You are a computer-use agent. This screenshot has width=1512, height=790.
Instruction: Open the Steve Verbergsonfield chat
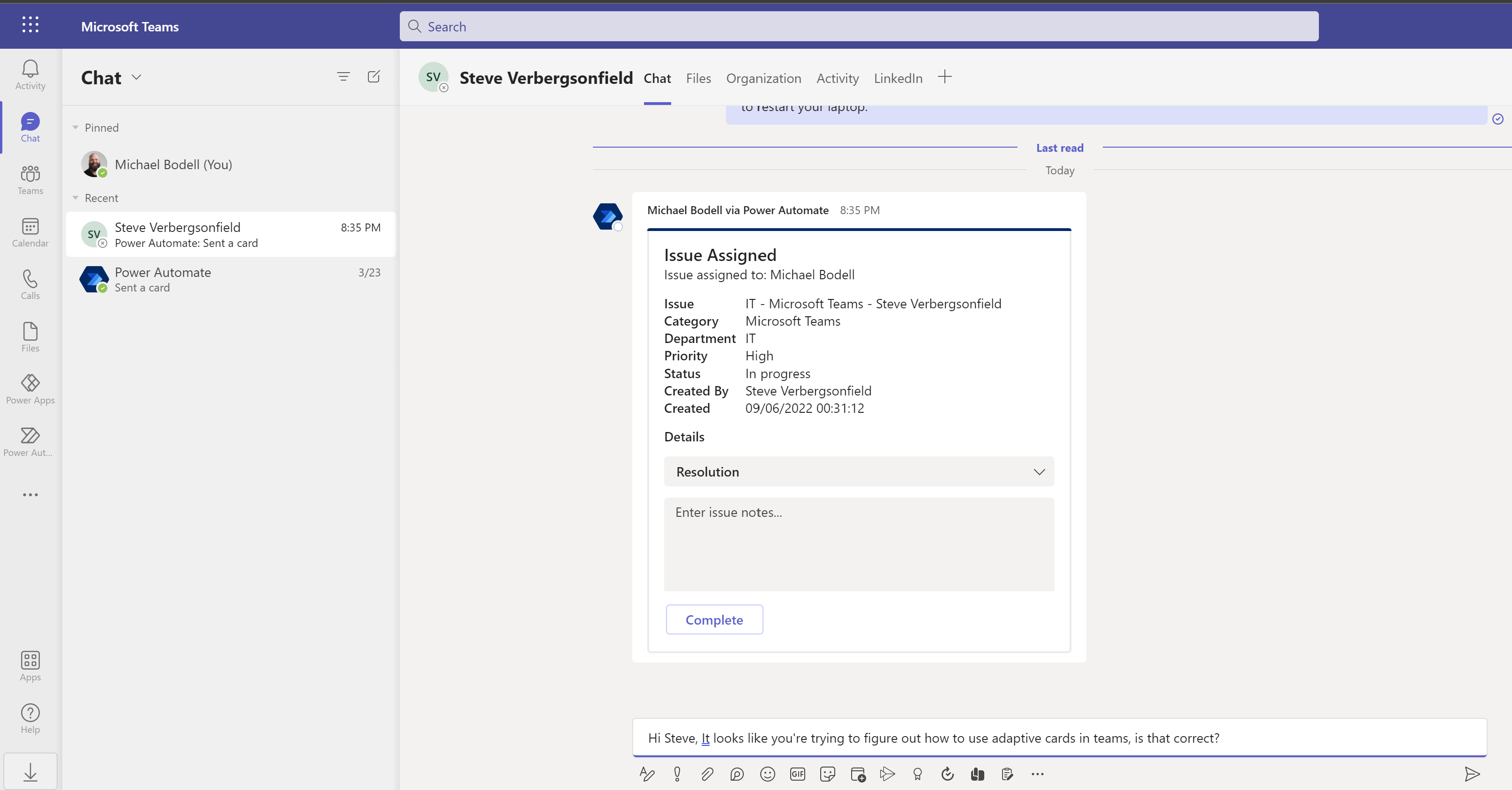[x=231, y=234]
